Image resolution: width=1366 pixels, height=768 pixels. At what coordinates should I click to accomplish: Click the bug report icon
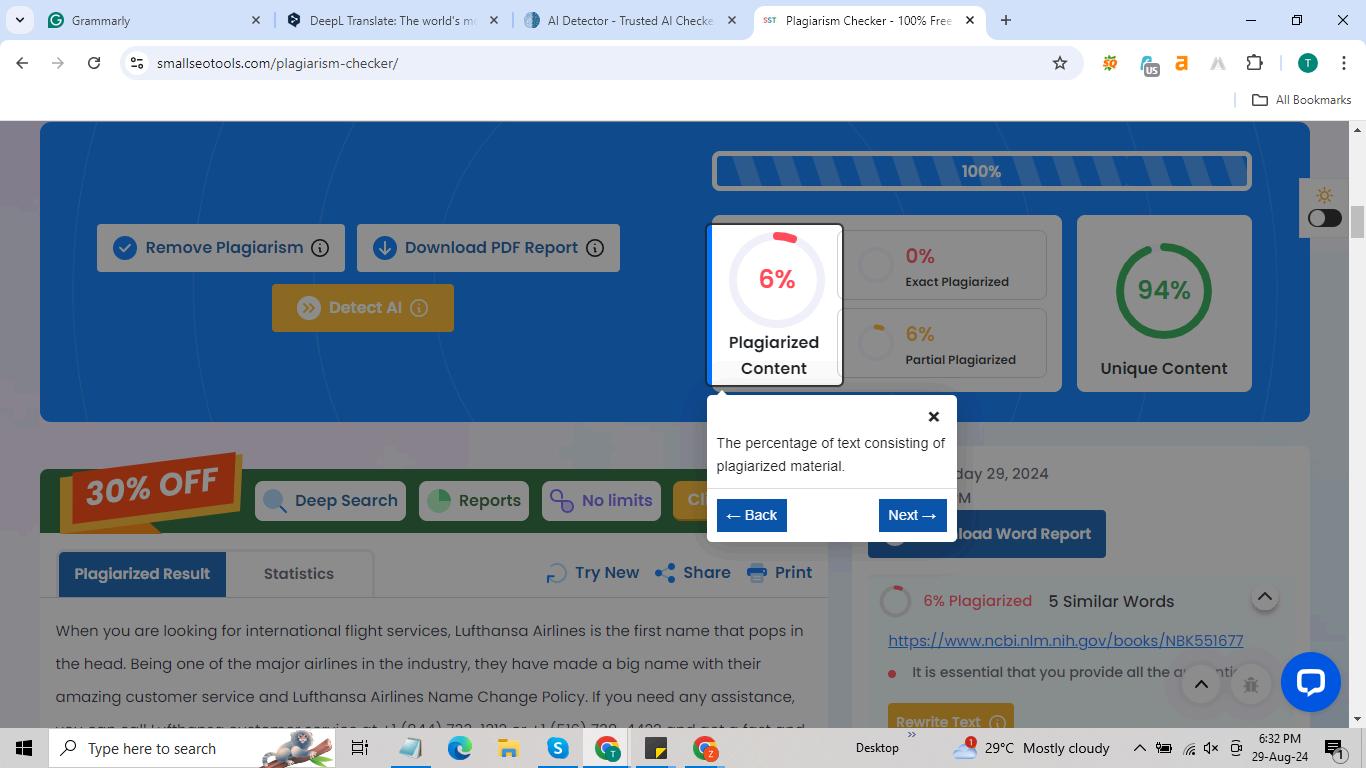(1250, 685)
